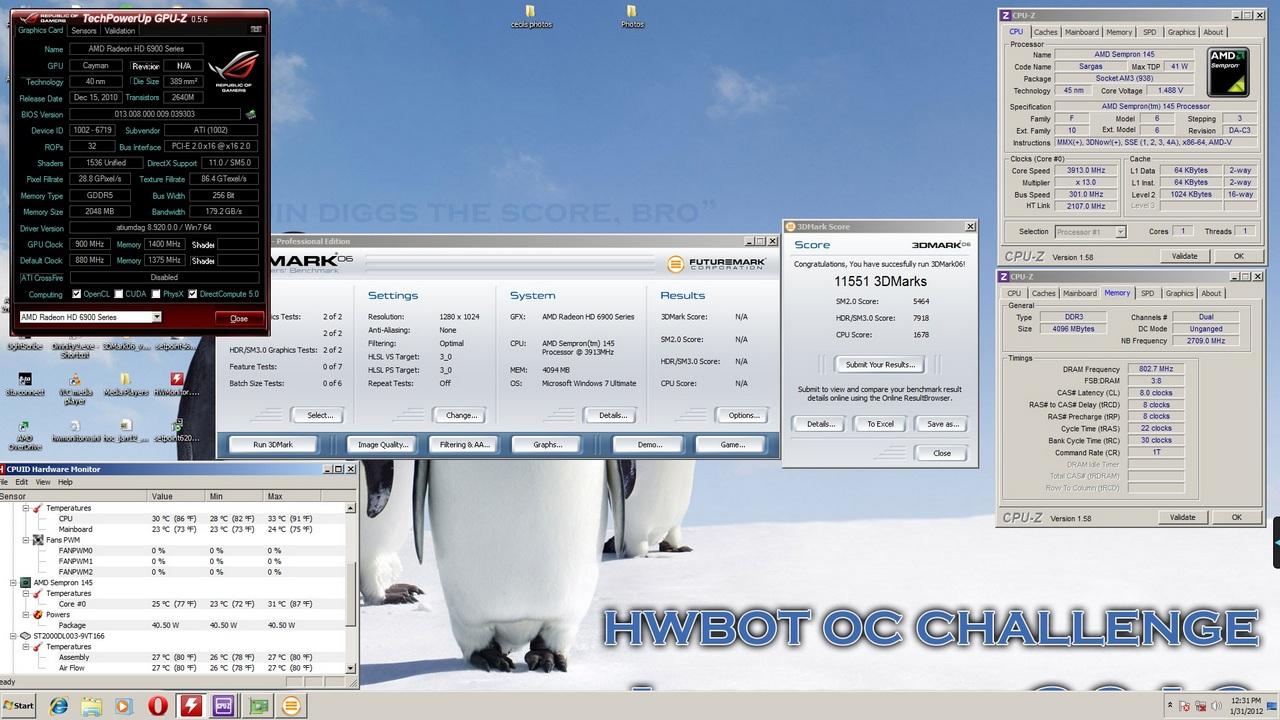Open Opera browser from the taskbar
The image size is (1280, 720).
tap(157, 706)
